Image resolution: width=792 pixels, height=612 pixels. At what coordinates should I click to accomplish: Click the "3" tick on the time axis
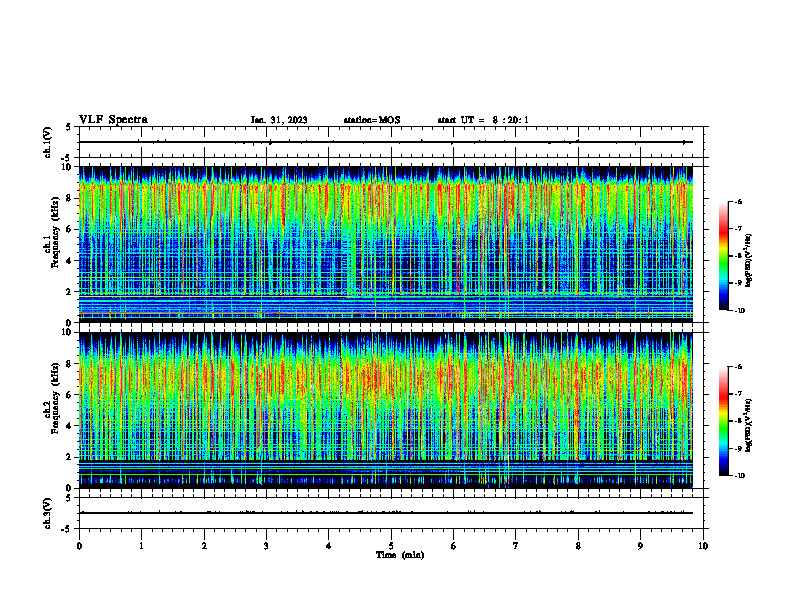(x=266, y=546)
